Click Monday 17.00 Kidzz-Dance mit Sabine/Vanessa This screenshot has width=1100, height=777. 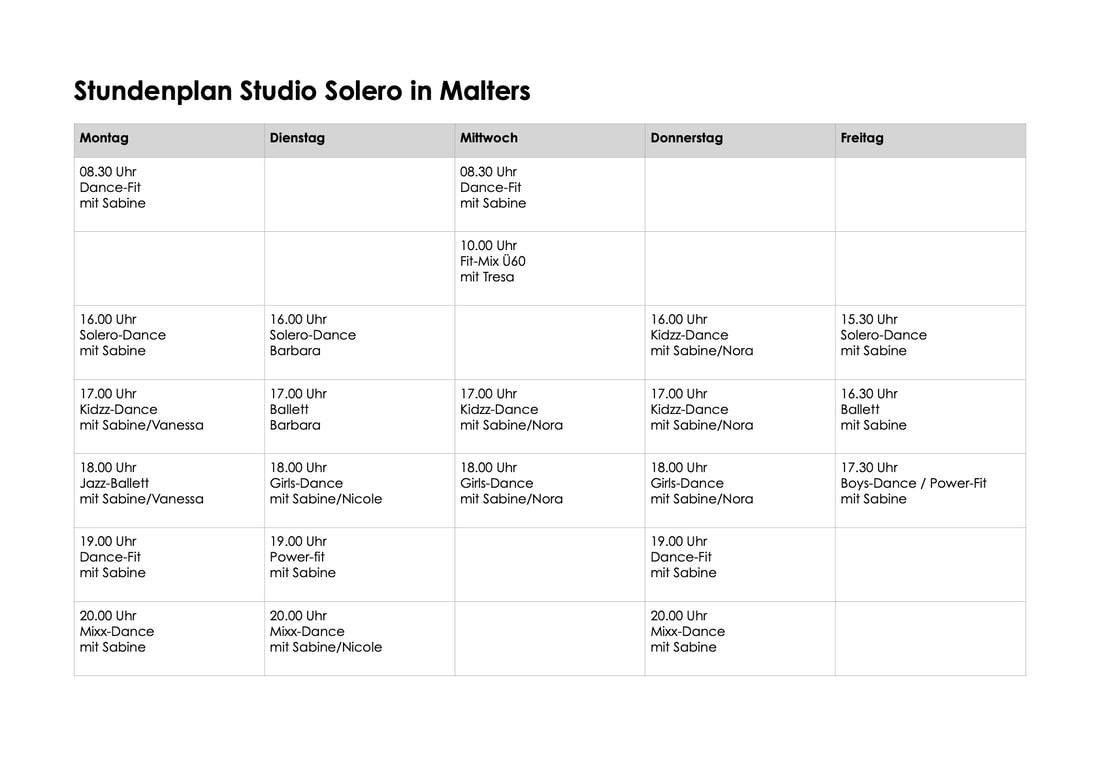click(169, 417)
